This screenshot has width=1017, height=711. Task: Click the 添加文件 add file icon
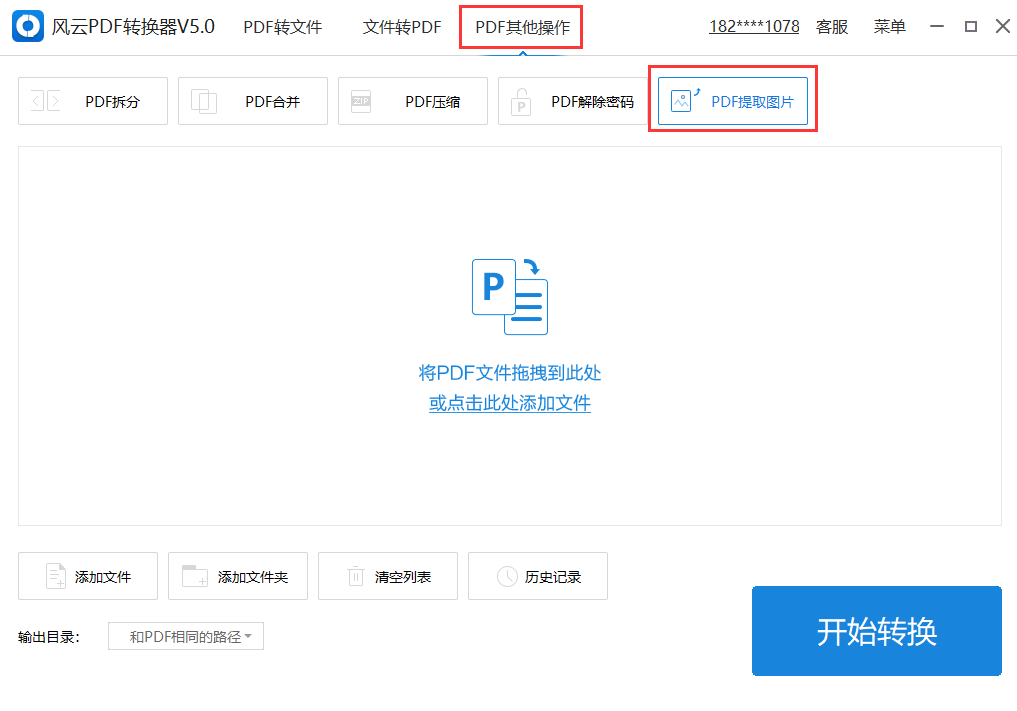55,576
